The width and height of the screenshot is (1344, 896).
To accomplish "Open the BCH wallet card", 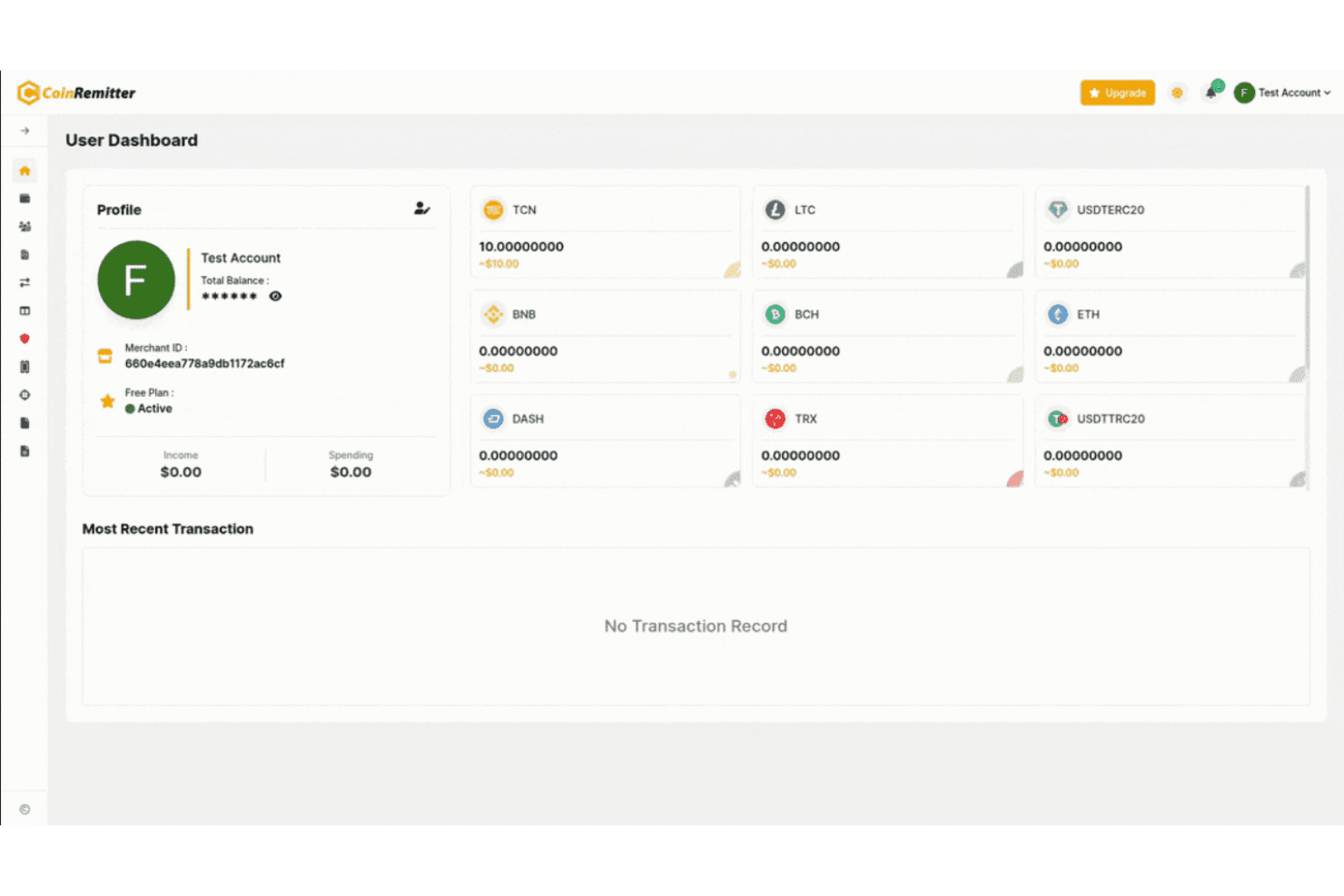I will [888, 337].
